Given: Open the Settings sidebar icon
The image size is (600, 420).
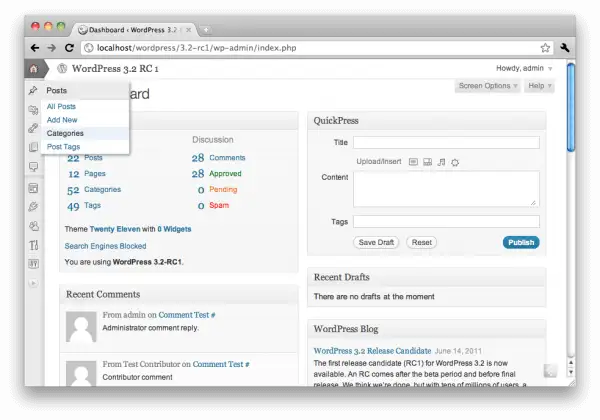Looking at the screenshot, I should [x=34, y=264].
